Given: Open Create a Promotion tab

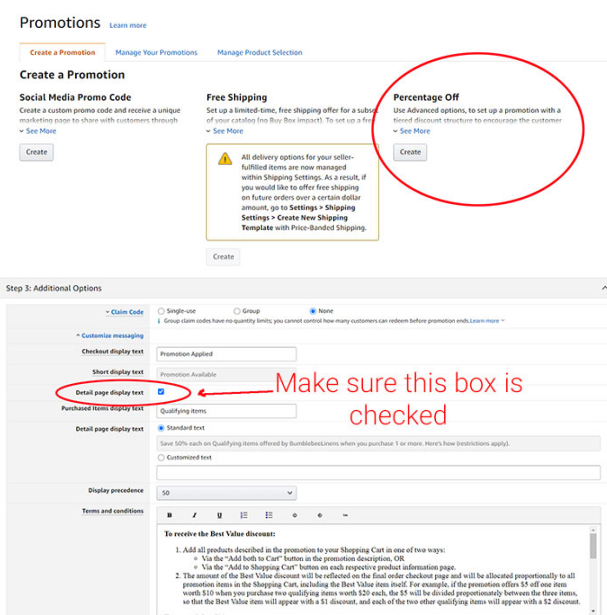Looking at the screenshot, I should pos(62,53).
